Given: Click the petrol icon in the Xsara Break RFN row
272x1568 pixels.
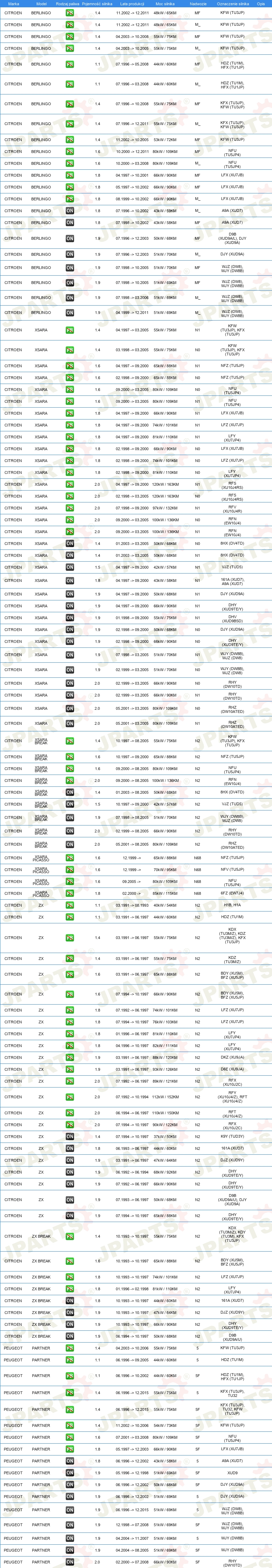Looking at the screenshot, I should [x=70, y=781].
